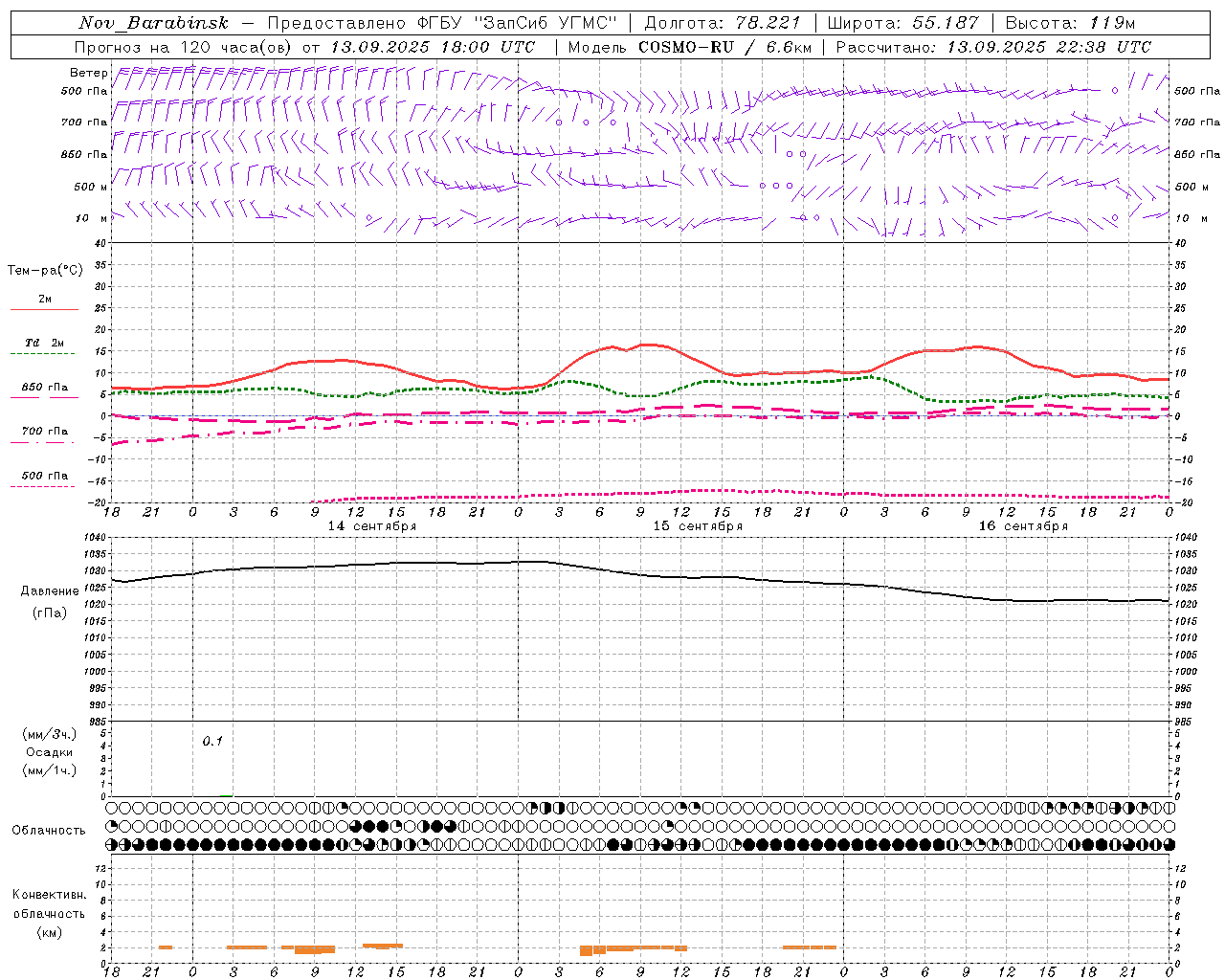The width and height of the screenshot is (1225, 980).
Task: Click the 15 сентября date label
Action: point(698,526)
